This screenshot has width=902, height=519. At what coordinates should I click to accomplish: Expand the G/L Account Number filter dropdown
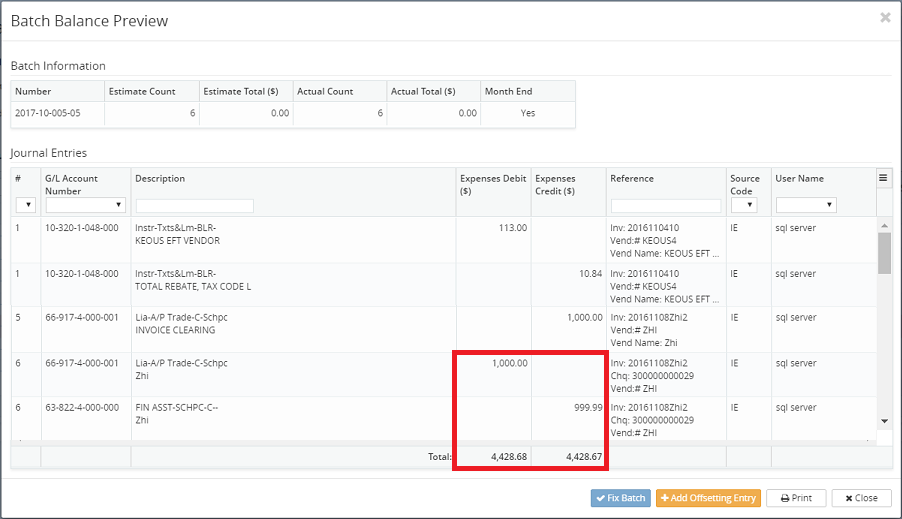86,205
